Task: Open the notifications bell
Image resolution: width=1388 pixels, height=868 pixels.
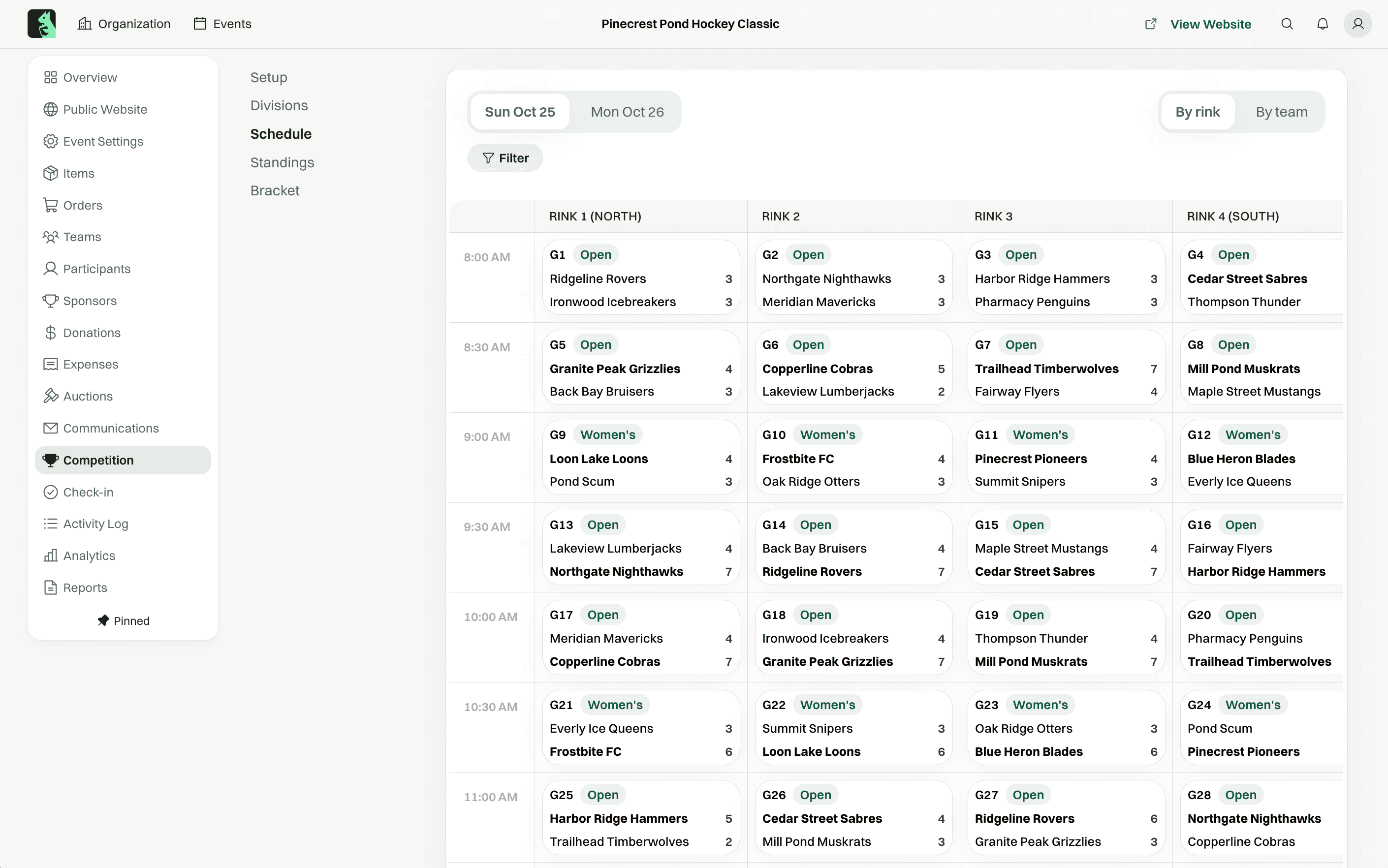Action: tap(1322, 24)
